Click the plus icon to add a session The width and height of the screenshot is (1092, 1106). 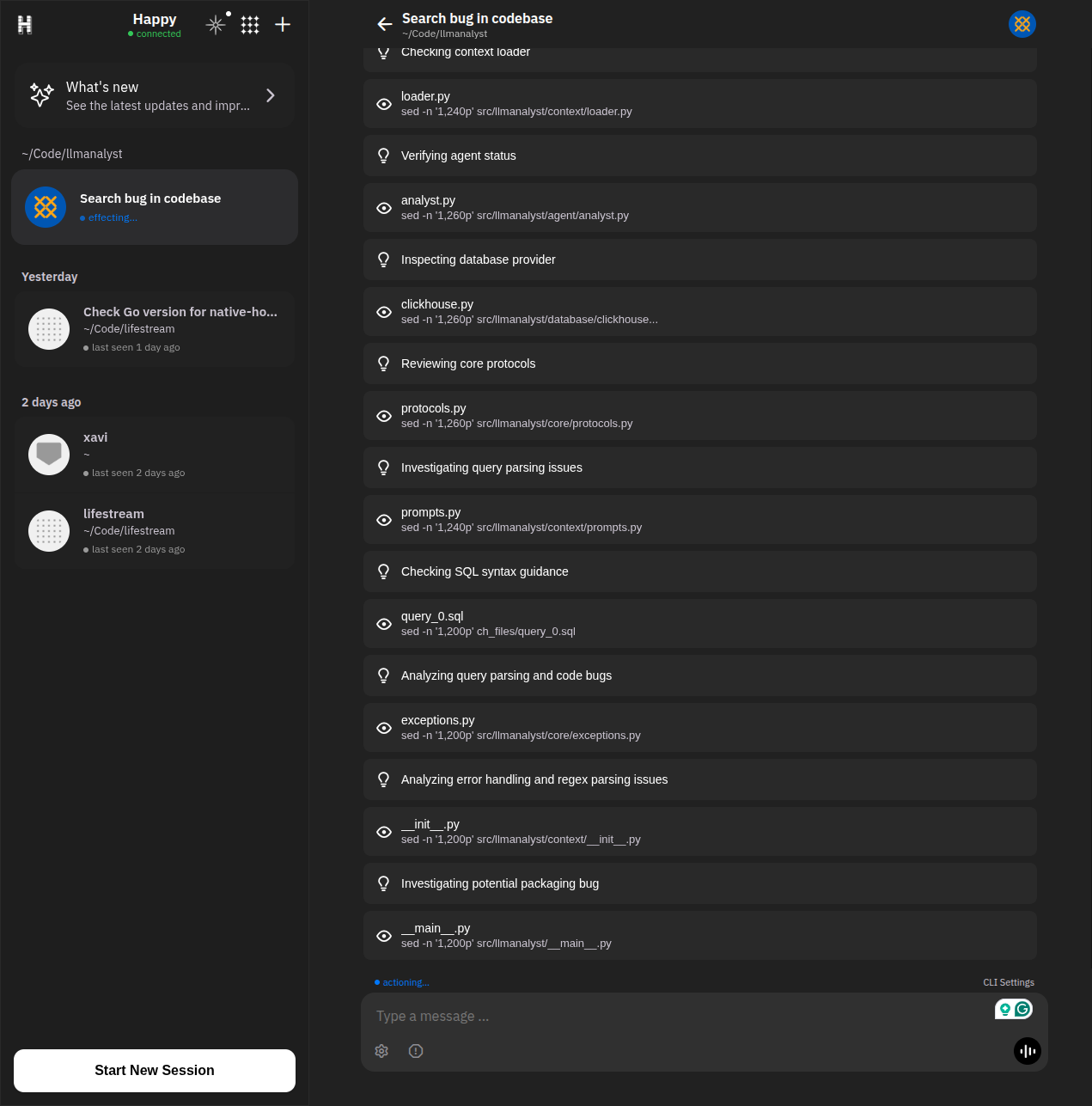(x=282, y=24)
